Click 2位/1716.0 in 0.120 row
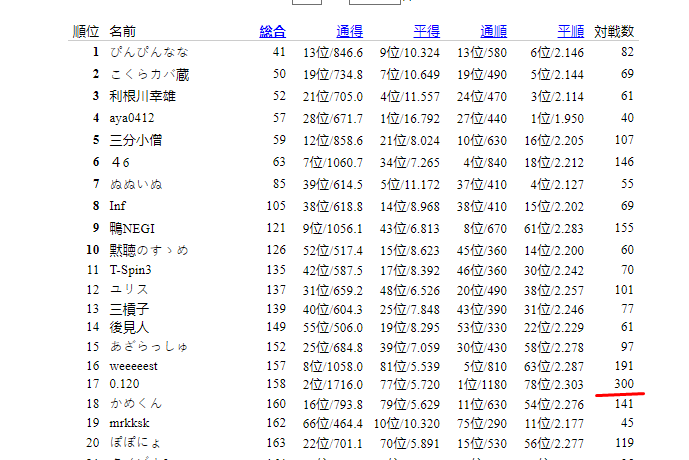The width and height of the screenshot is (689, 460). (333, 384)
